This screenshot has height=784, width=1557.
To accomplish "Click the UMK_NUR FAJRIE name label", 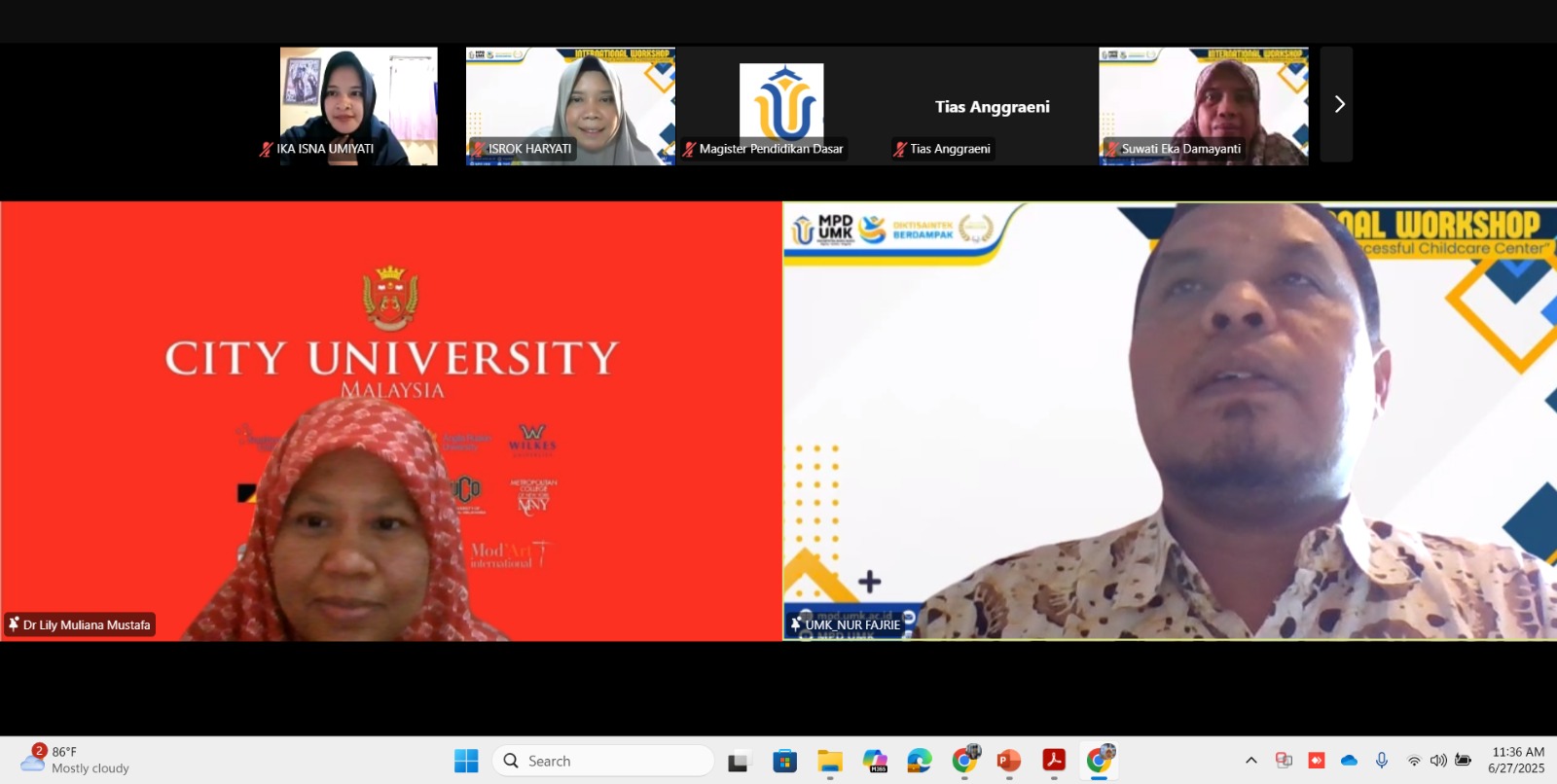I will pyautogui.click(x=852, y=625).
